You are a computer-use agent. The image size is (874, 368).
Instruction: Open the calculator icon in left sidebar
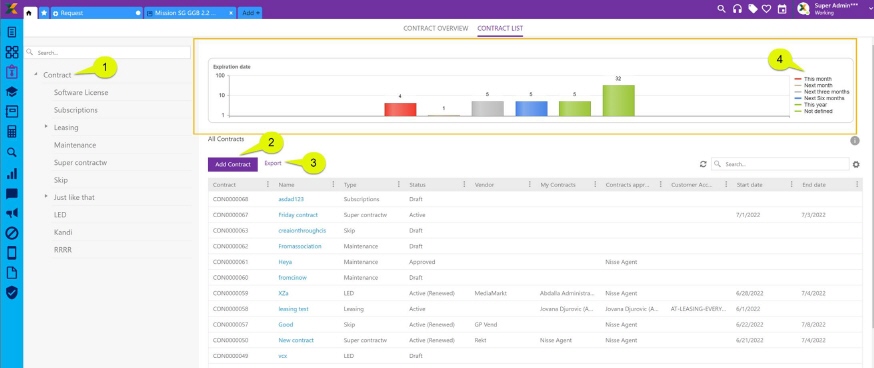coord(12,132)
